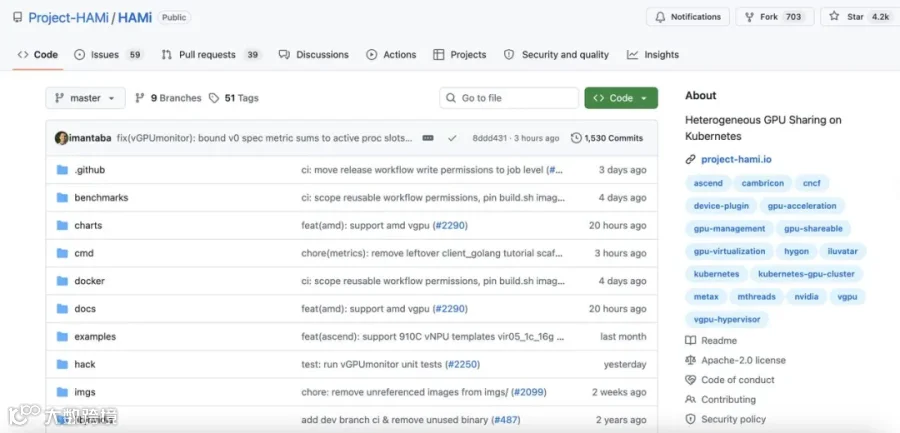Open the project-hami.io website link
This screenshot has height=433, width=900.
pyautogui.click(x=736, y=160)
